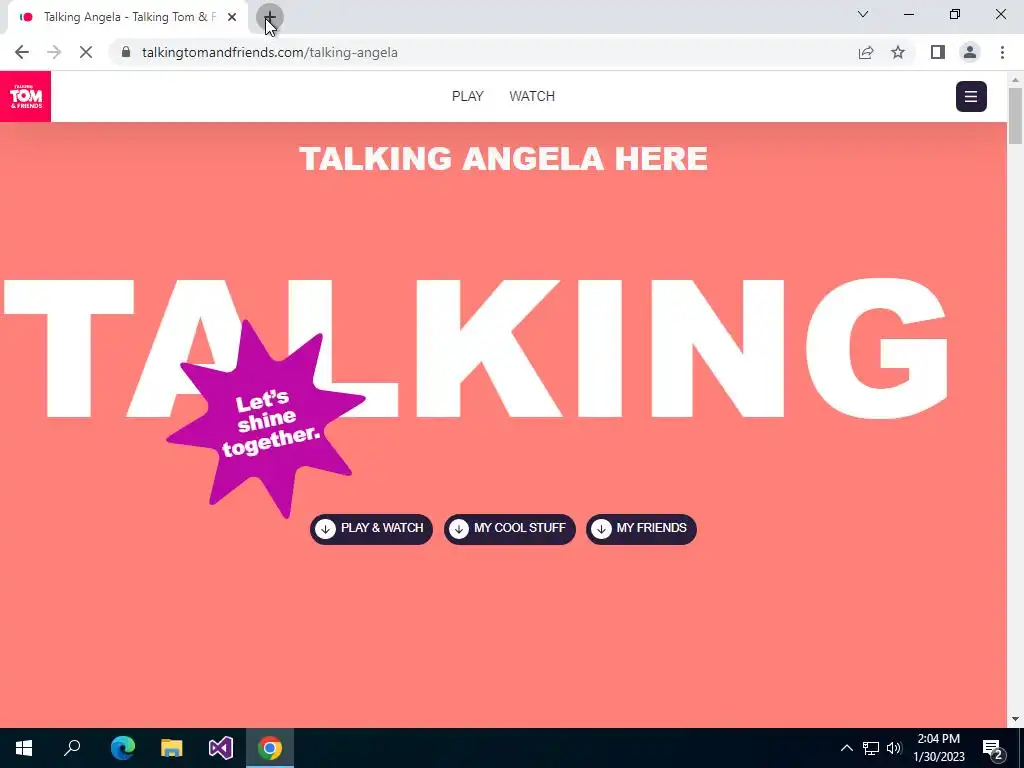This screenshot has height=768, width=1024.
Task: Open the volume control tray icon
Action: pos(894,748)
